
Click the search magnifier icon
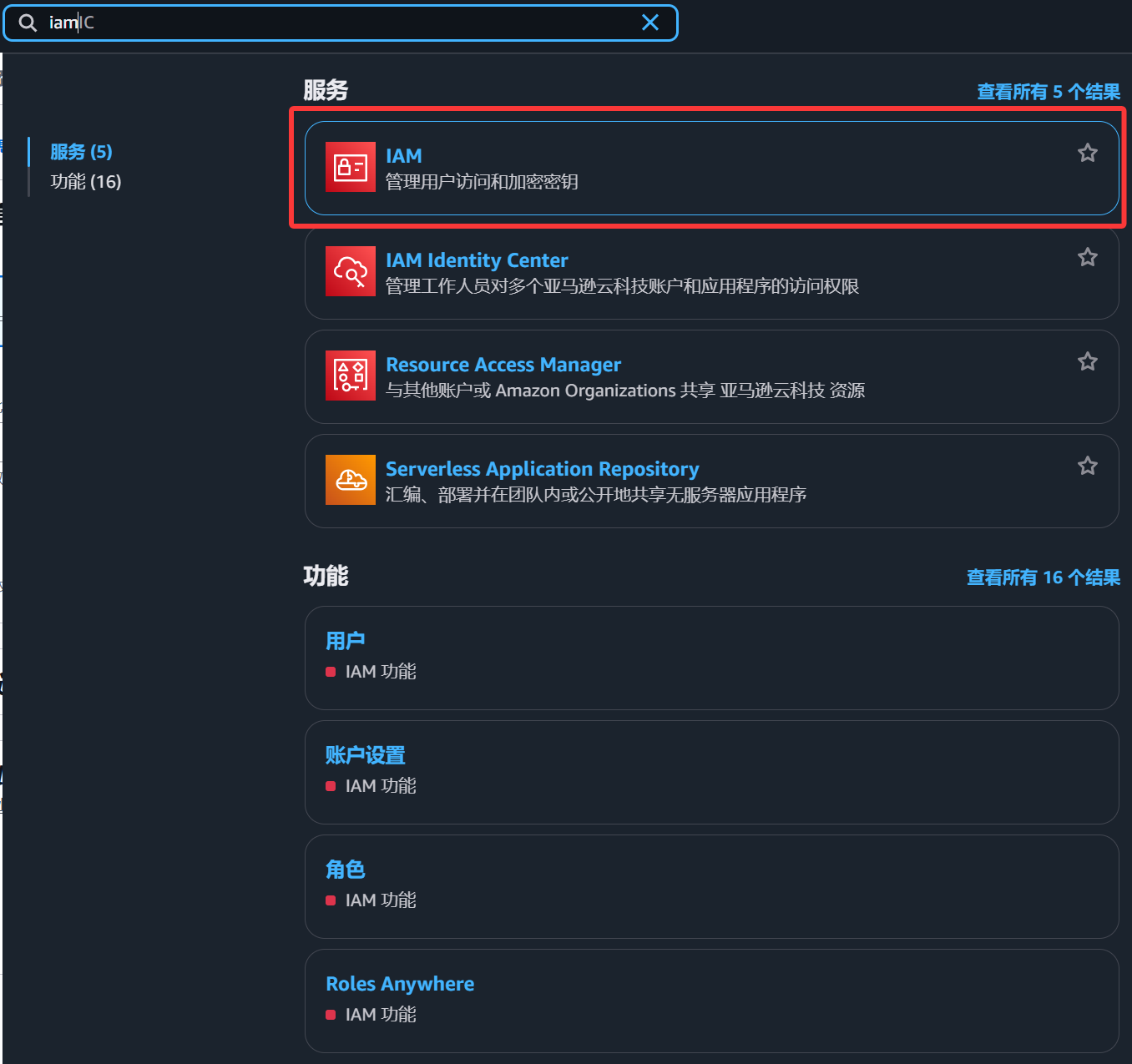coord(28,23)
